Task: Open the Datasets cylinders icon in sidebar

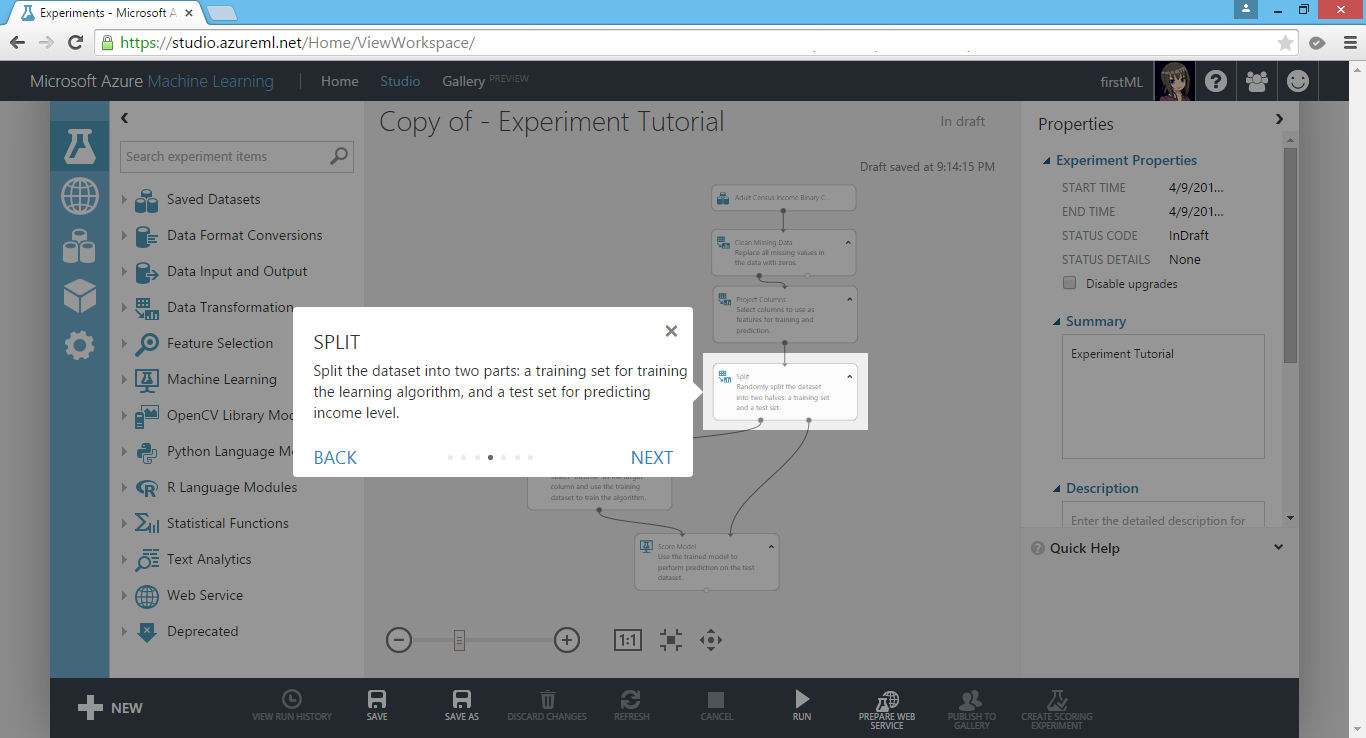Action: pyautogui.click(x=79, y=246)
